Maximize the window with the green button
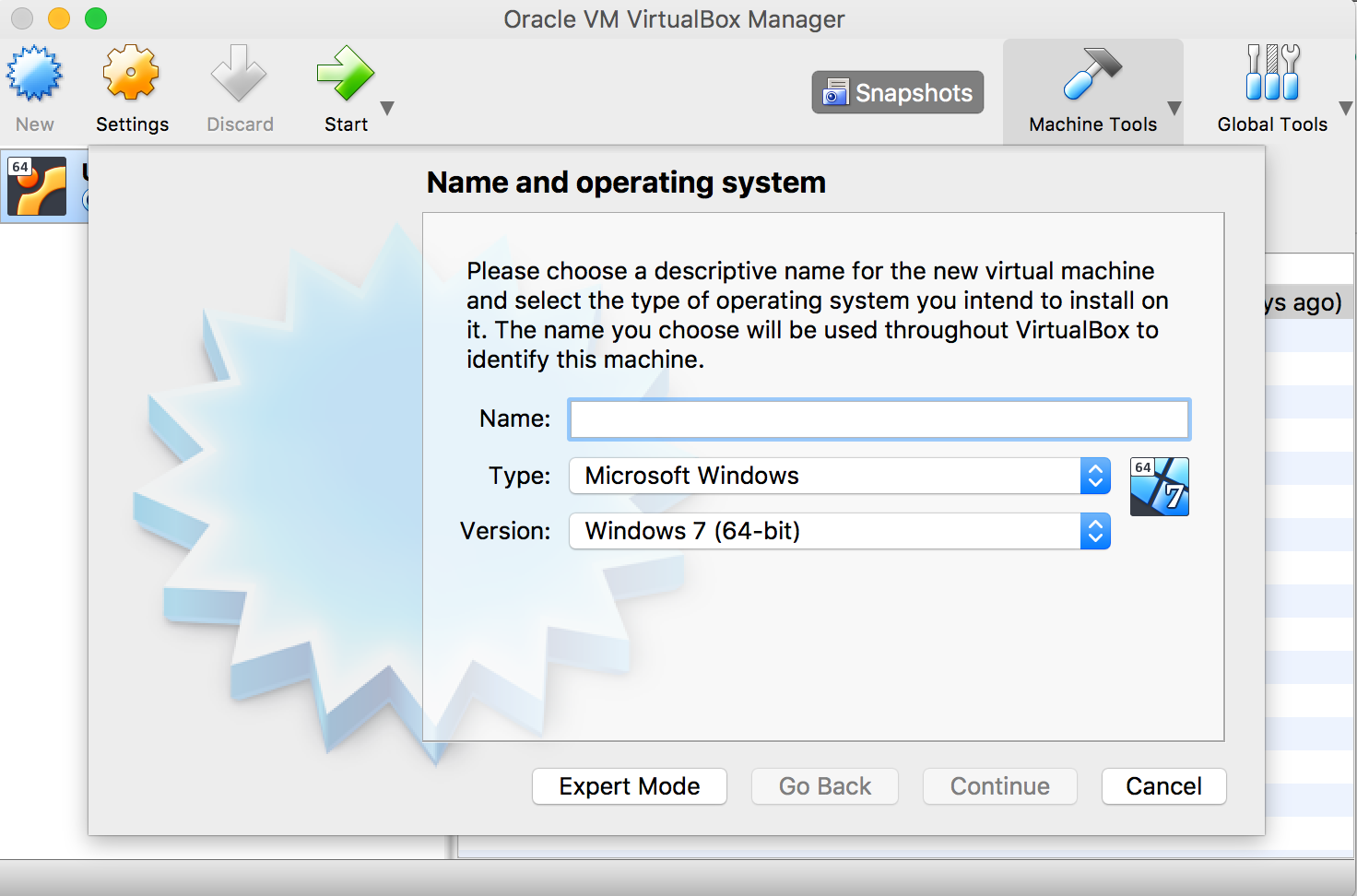Image resolution: width=1357 pixels, height=896 pixels. (96, 18)
